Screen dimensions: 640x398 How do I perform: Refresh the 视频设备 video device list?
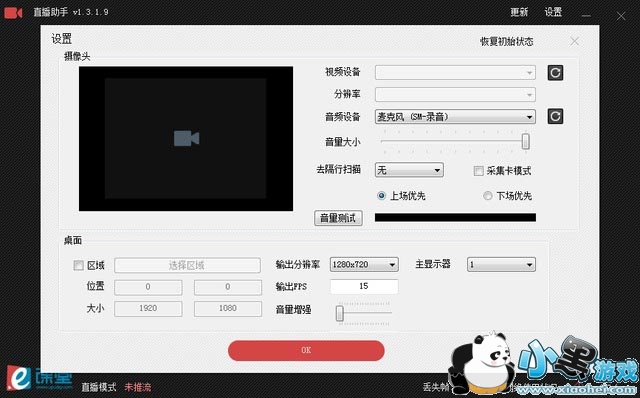[555, 73]
